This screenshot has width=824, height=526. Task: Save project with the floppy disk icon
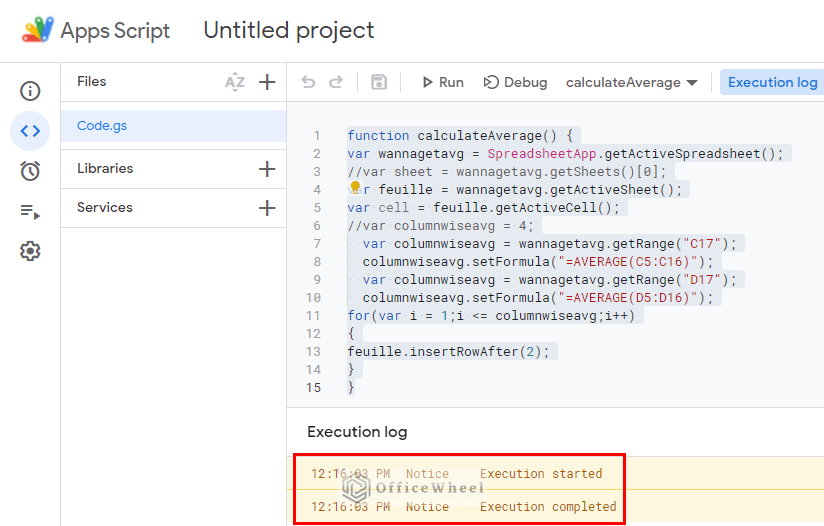(x=379, y=82)
